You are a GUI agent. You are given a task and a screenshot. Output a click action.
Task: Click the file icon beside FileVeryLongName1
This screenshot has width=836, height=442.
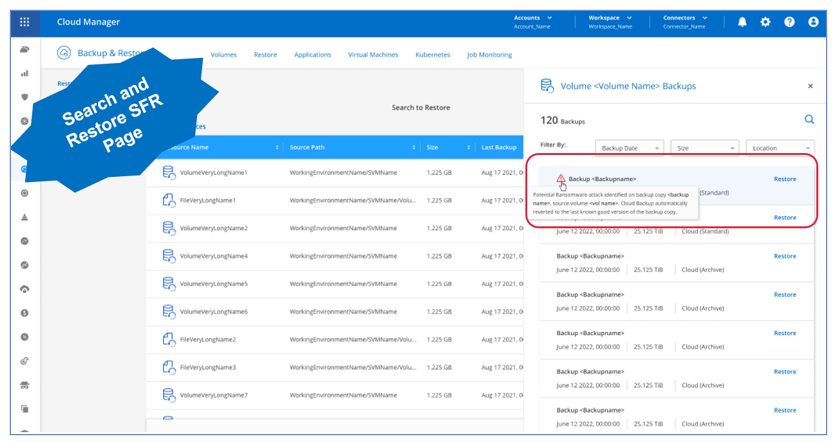[169, 201]
